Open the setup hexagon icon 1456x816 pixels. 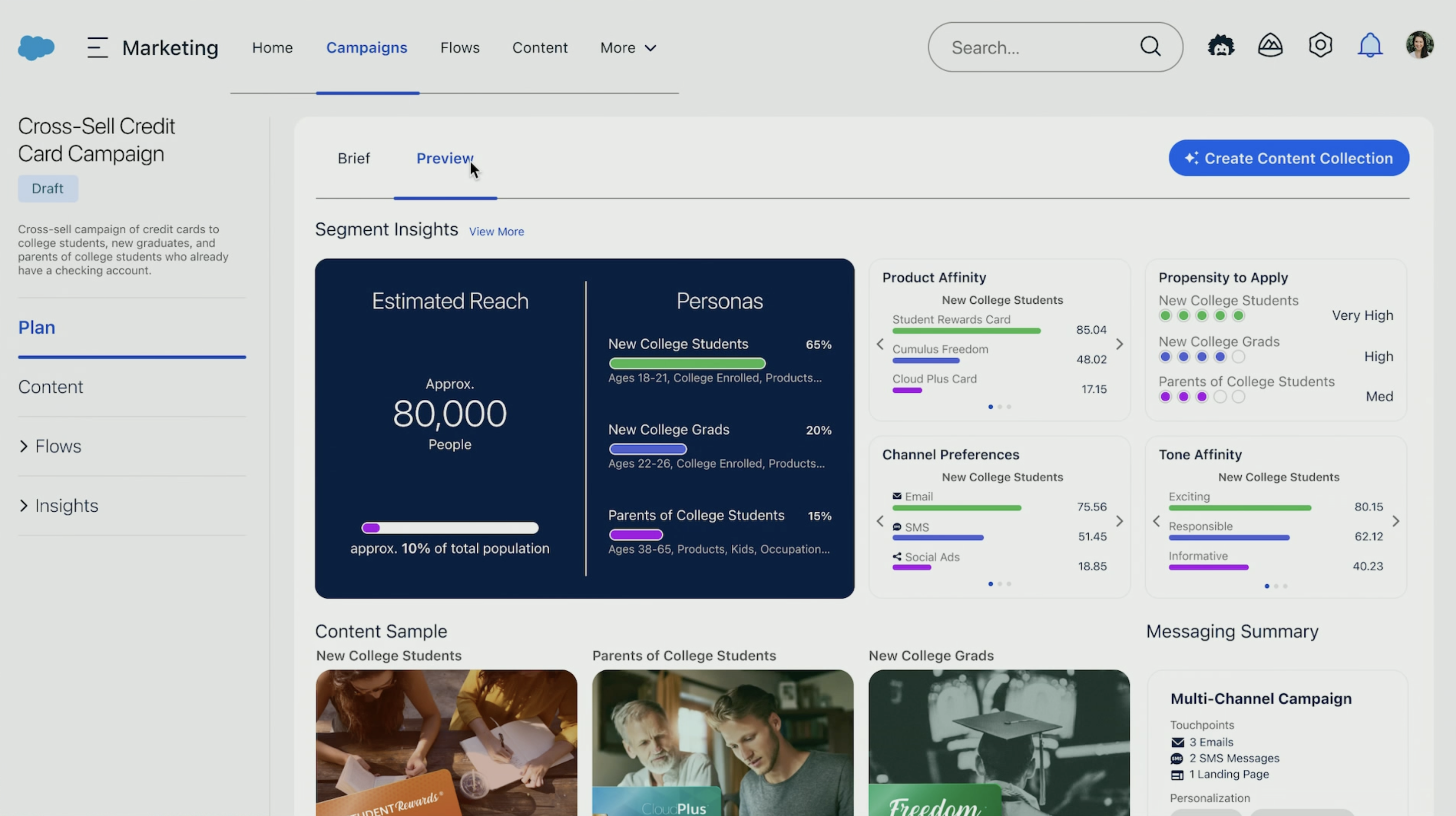click(x=1320, y=45)
